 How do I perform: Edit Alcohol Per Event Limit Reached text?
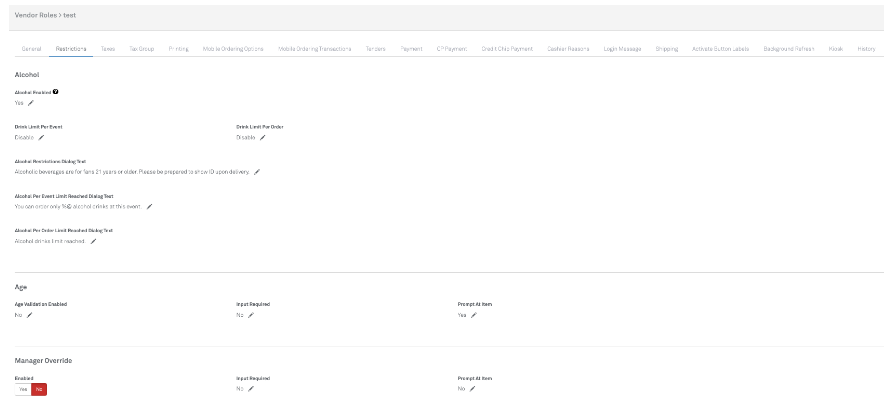pyautogui.click(x=149, y=207)
